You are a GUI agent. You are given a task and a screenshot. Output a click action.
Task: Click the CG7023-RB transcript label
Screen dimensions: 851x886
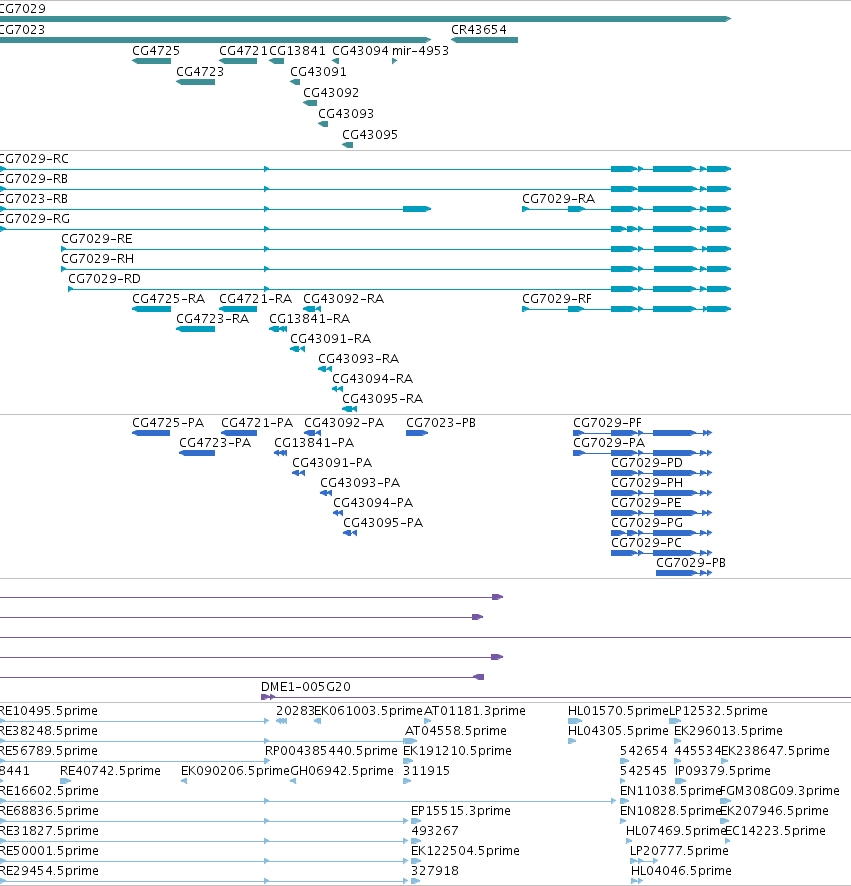[34, 199]
